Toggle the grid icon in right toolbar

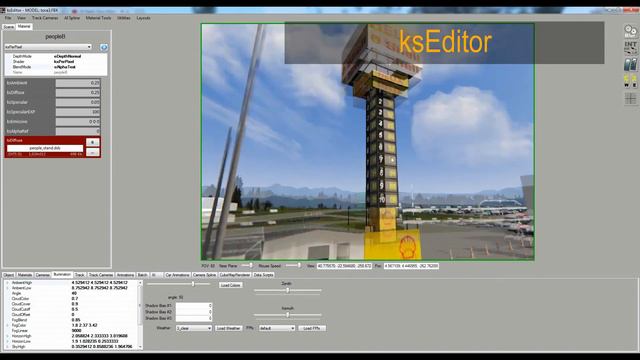pyautogui.click(x=630, y=98)
